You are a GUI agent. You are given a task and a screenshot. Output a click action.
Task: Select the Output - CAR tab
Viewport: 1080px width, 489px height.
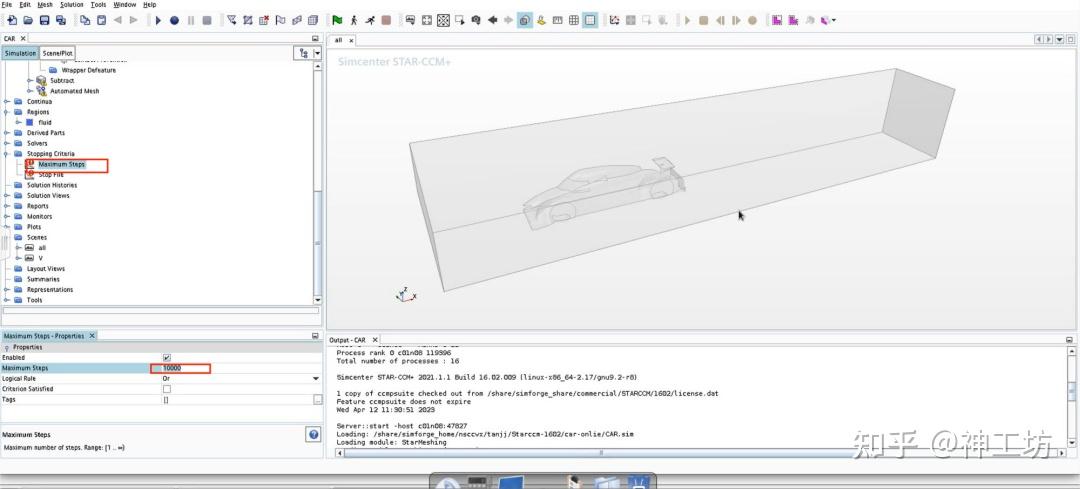point(347,340)
